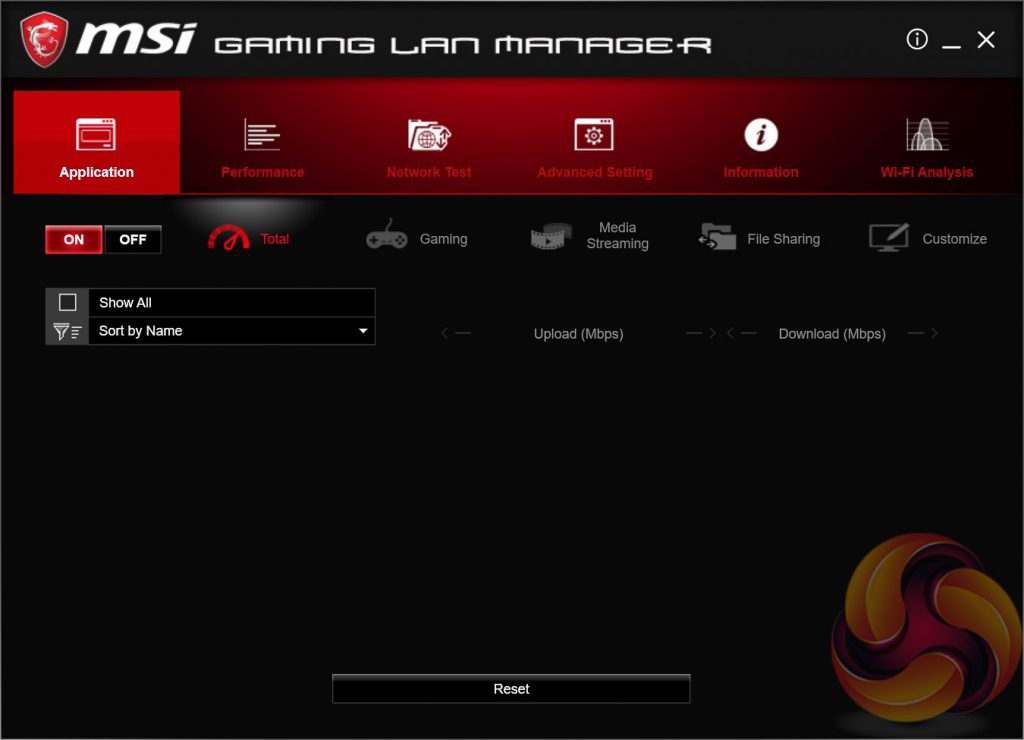
Task: Click the Media Streaming label
Action: [x=617, y=236]
